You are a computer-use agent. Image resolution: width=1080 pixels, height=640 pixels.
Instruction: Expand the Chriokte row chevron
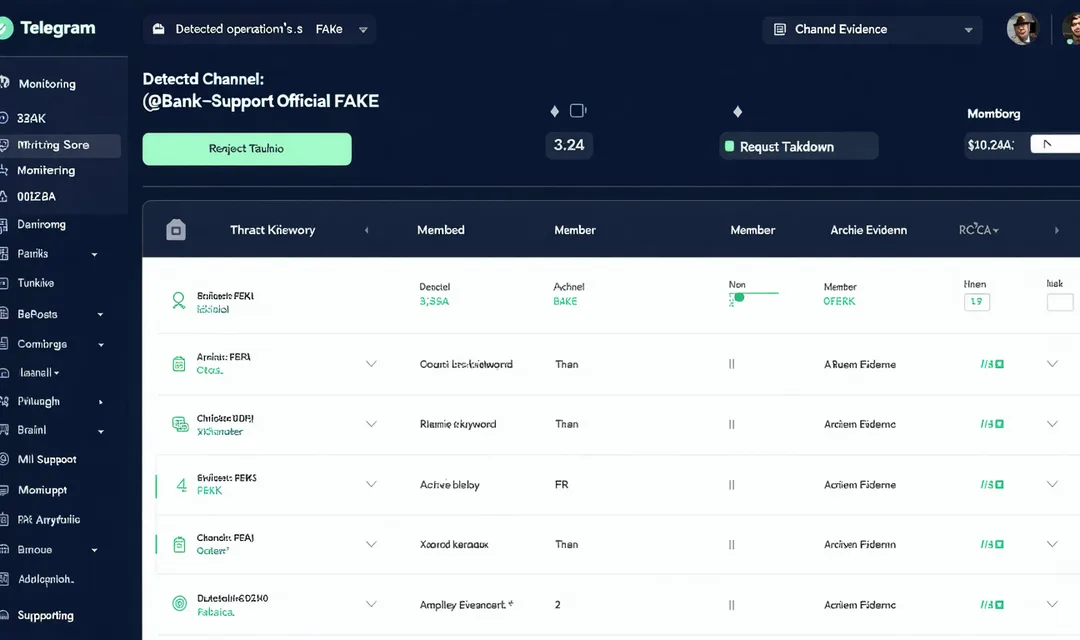click(x=371, y=424)
